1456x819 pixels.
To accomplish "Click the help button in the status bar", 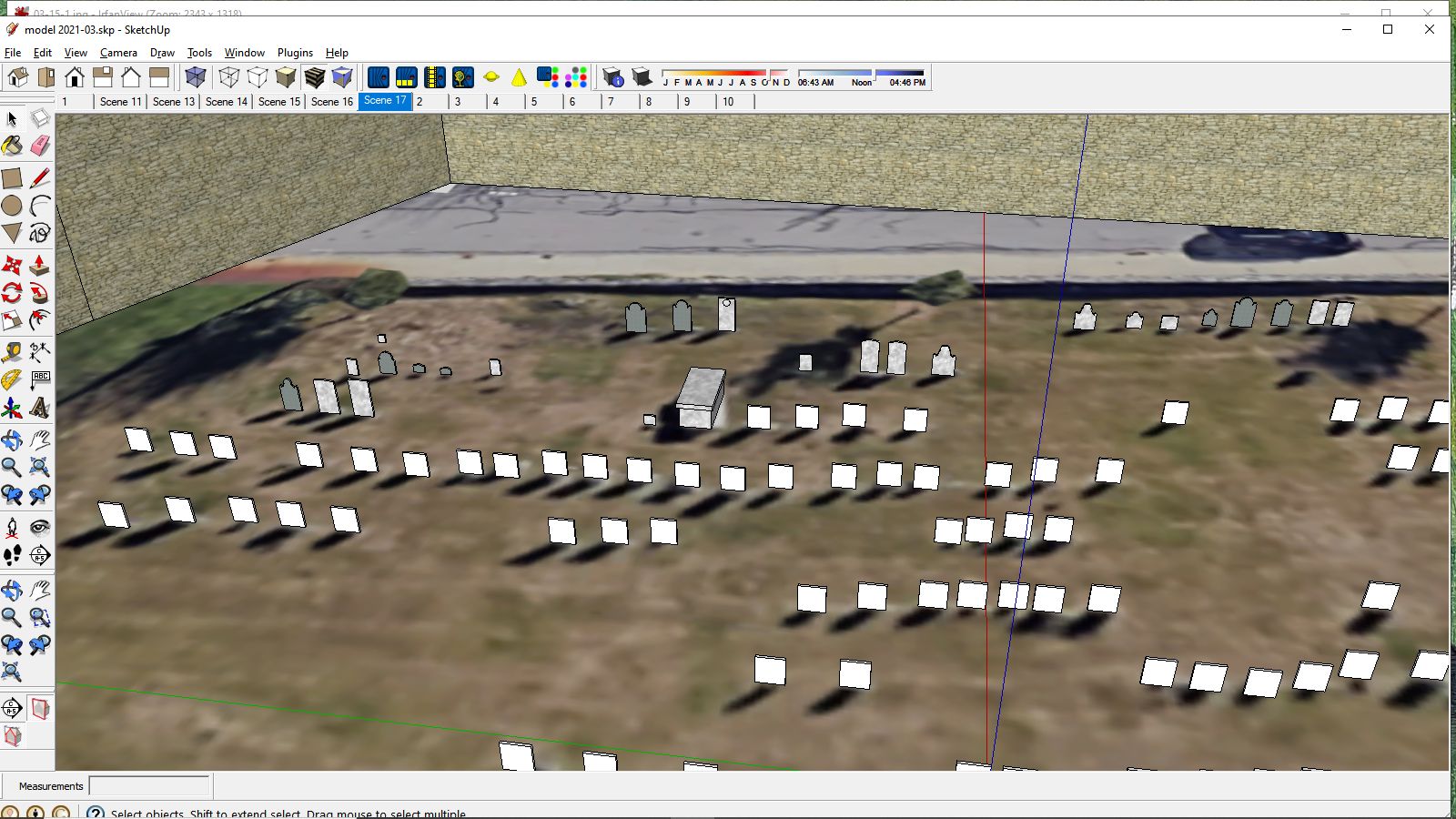I will 97,814.
